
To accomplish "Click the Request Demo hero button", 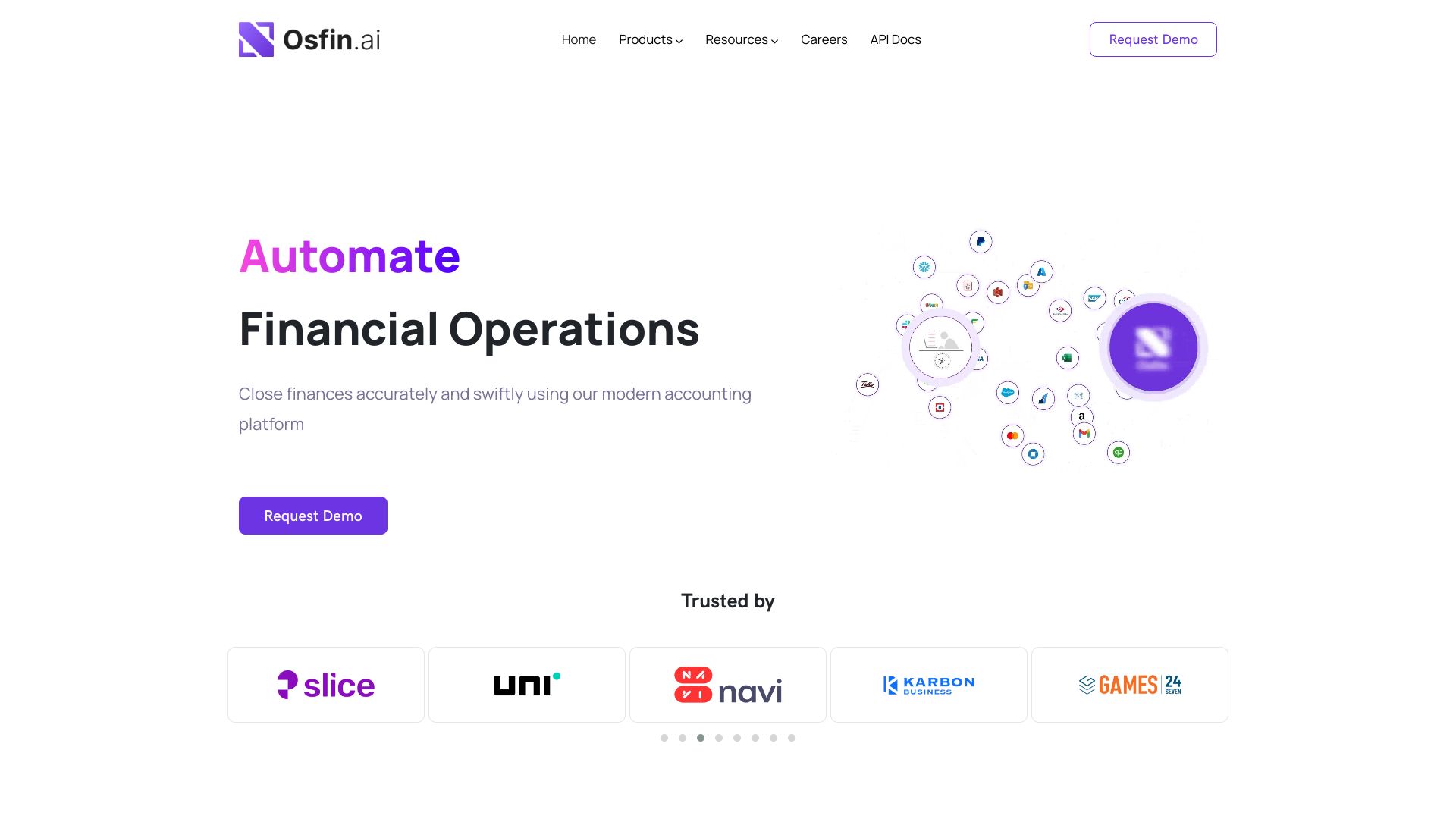I will (x=312, y=515).
